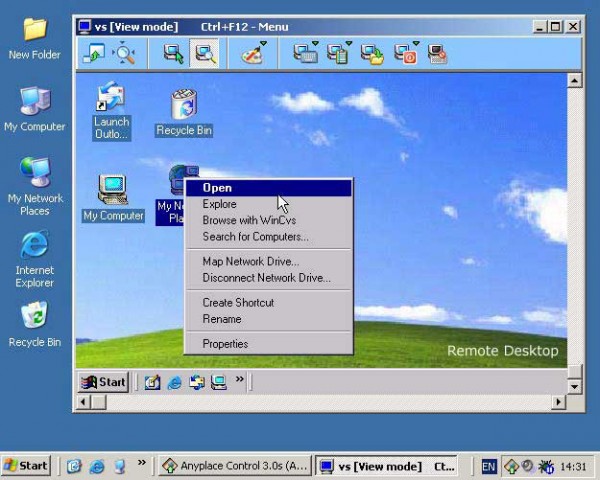
Task: Switch to control mode with cursor icon
Action: pos(173,54)
